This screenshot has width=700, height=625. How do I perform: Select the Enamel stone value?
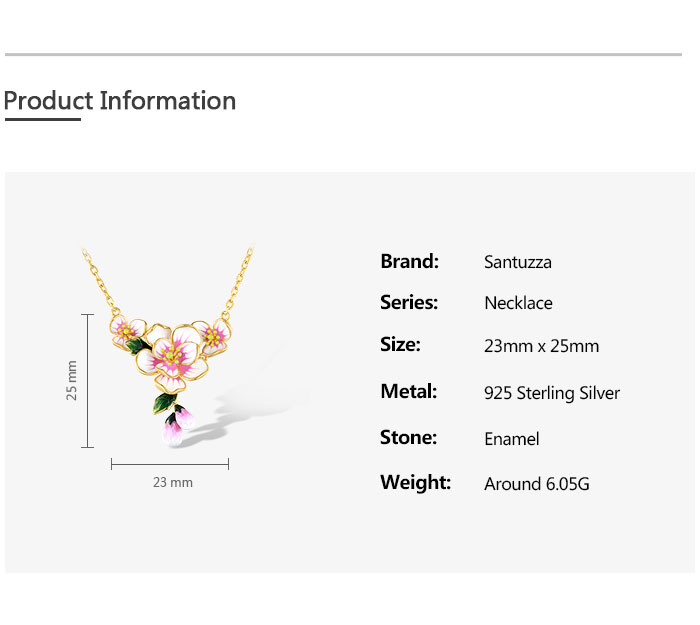click(511, 439)
